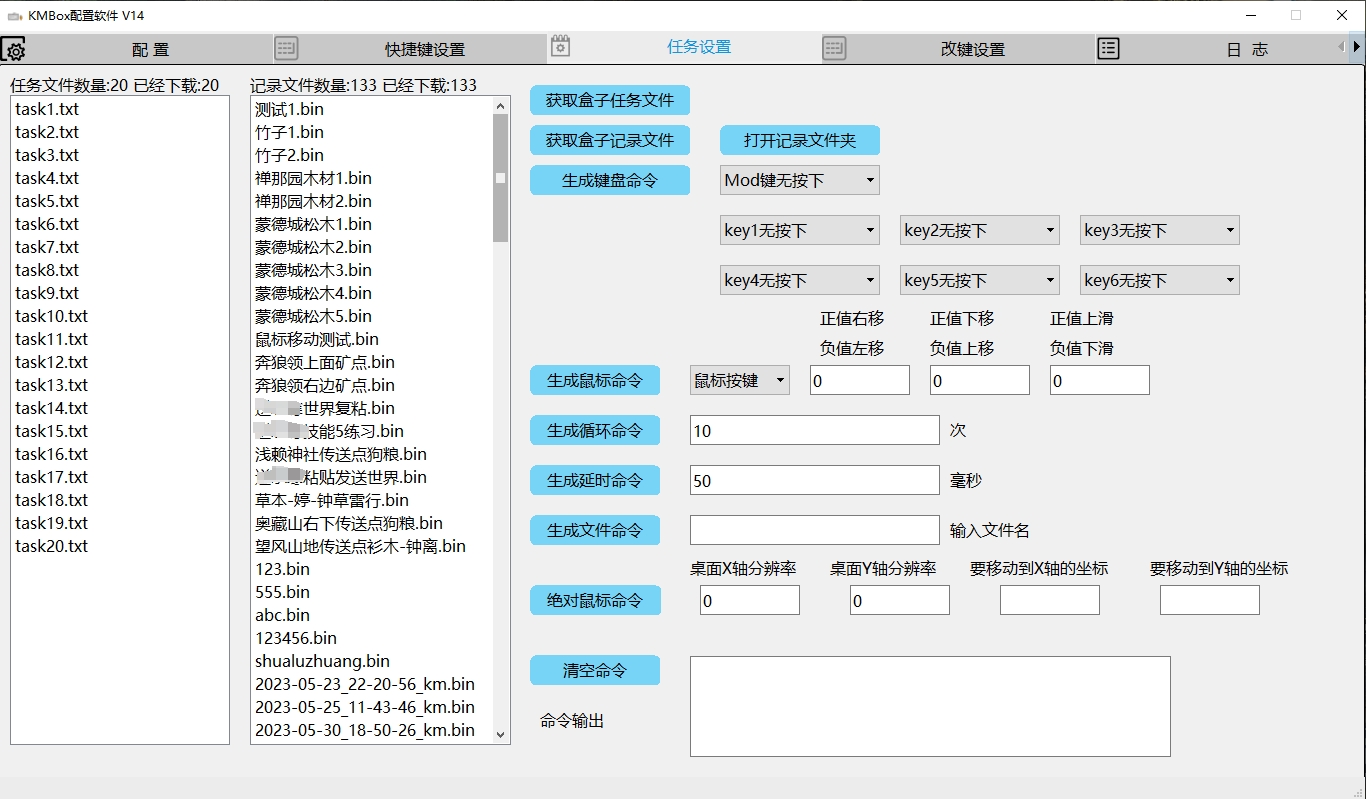
Task: Click the keyboard icon beside the 快捷键设置 tab
Action: pos(287,48)
